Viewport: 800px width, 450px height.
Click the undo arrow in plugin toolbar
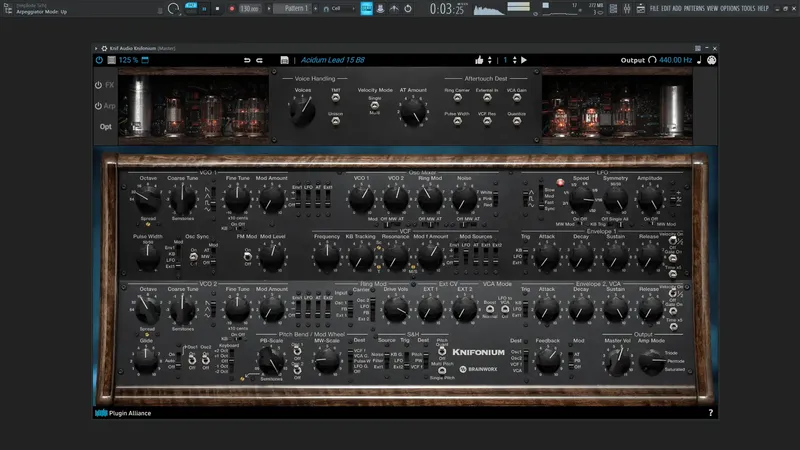click(247, 60)
